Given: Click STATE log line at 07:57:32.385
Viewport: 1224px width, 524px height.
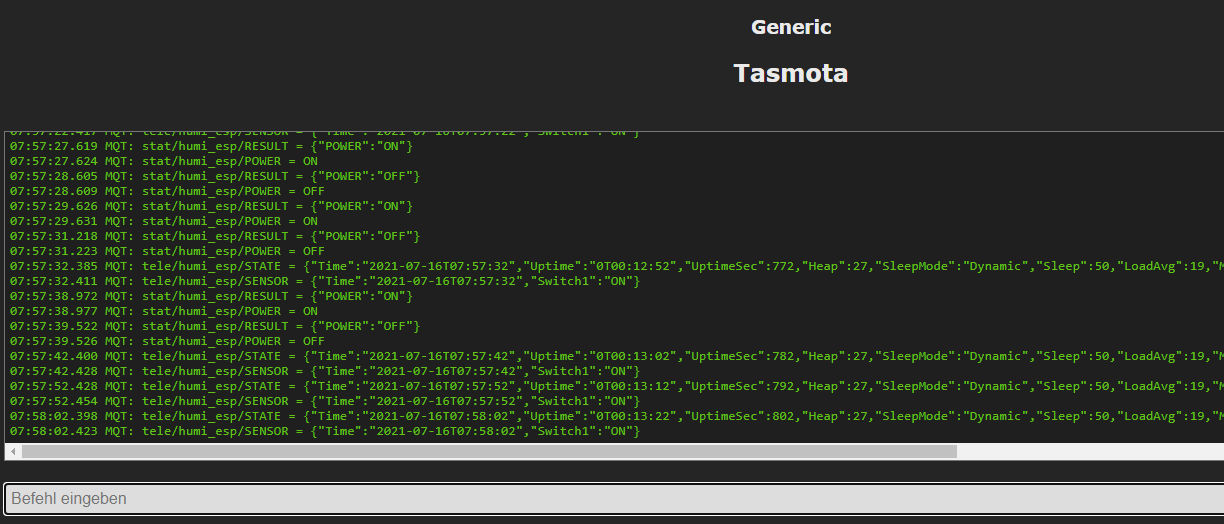Looking at the screenshot, I should (x=617, y=266).
